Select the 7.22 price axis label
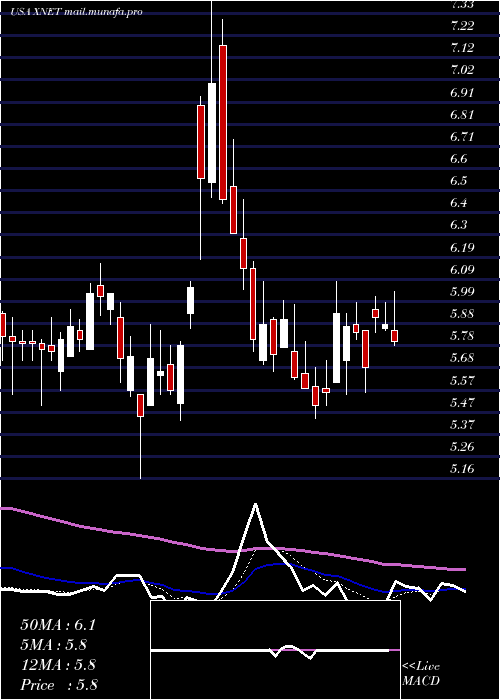 click(462, 26)
